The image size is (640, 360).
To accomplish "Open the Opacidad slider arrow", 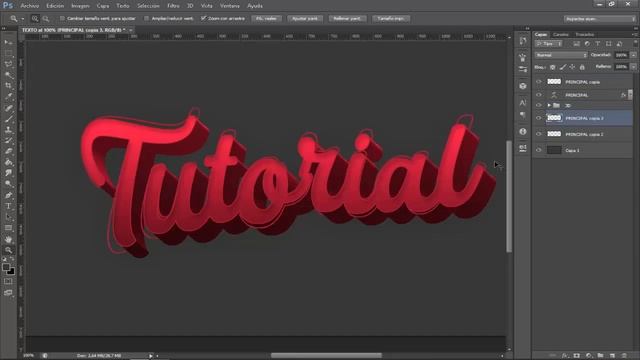I will tap(633, 55).
